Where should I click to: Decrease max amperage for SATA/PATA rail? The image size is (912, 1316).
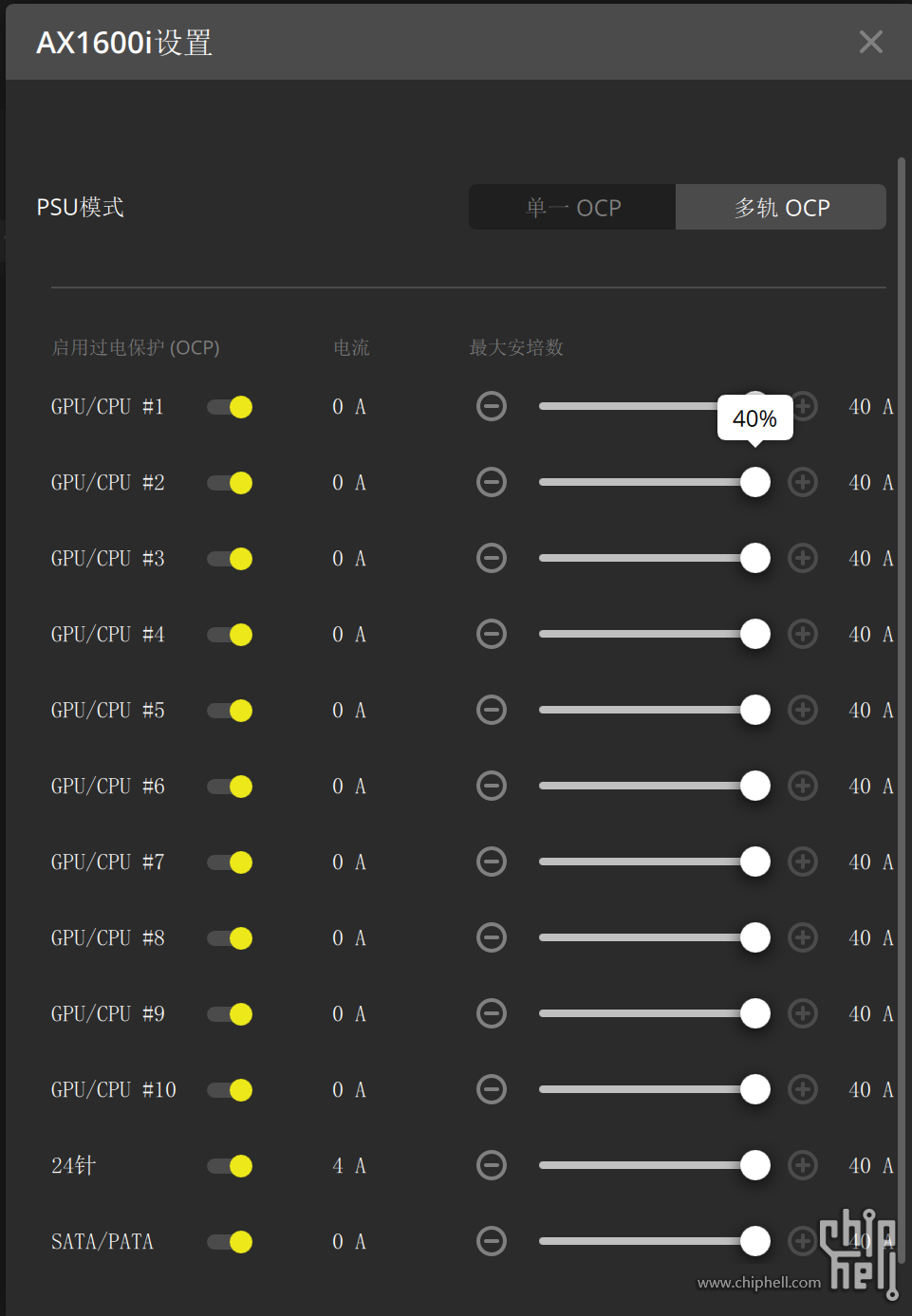click(x=492, y=1241)
